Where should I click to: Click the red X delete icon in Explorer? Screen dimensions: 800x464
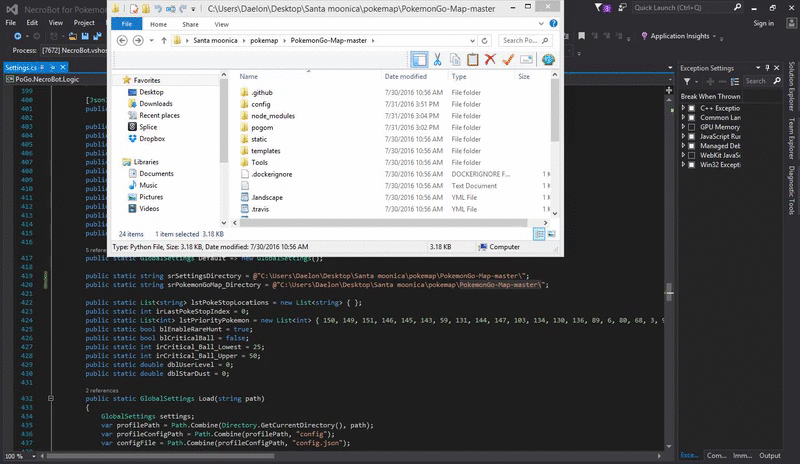491,60
